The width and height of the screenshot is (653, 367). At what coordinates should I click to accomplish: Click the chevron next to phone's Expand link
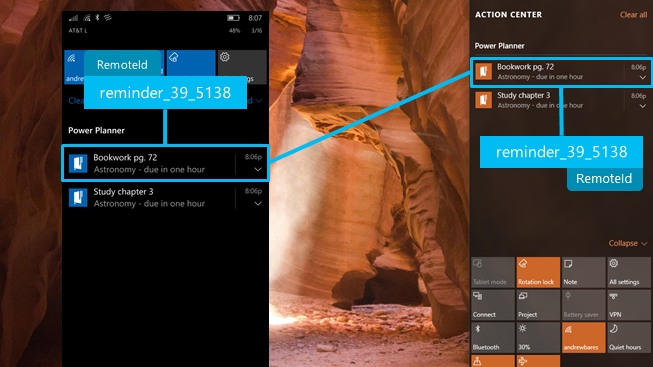coord(259,101)
